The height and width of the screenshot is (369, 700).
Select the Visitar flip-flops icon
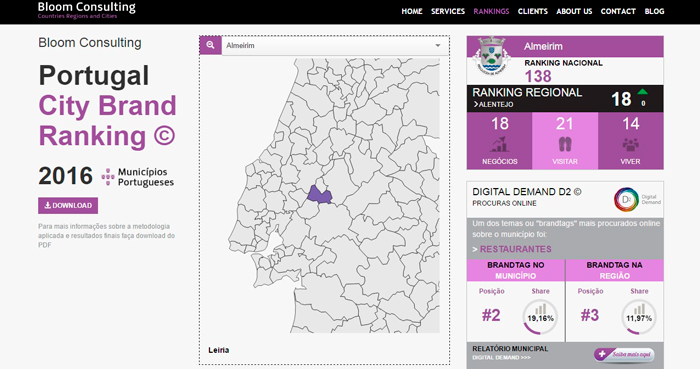coord(565,145)
